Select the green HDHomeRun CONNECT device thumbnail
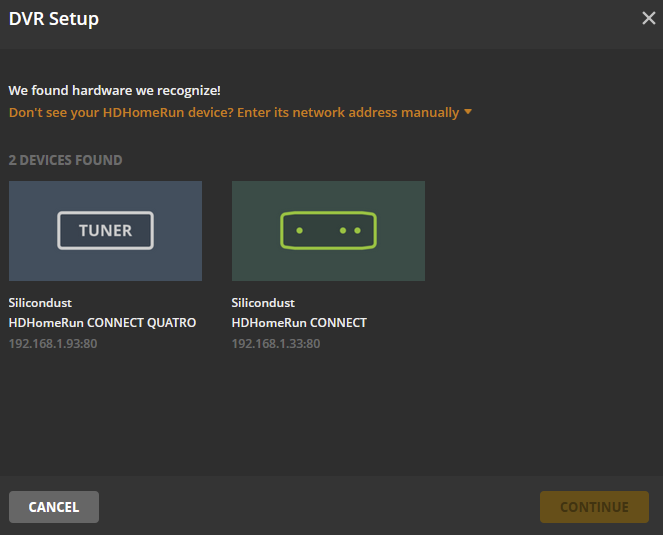This screenshot has width=663, height=535. coord(328,262)
